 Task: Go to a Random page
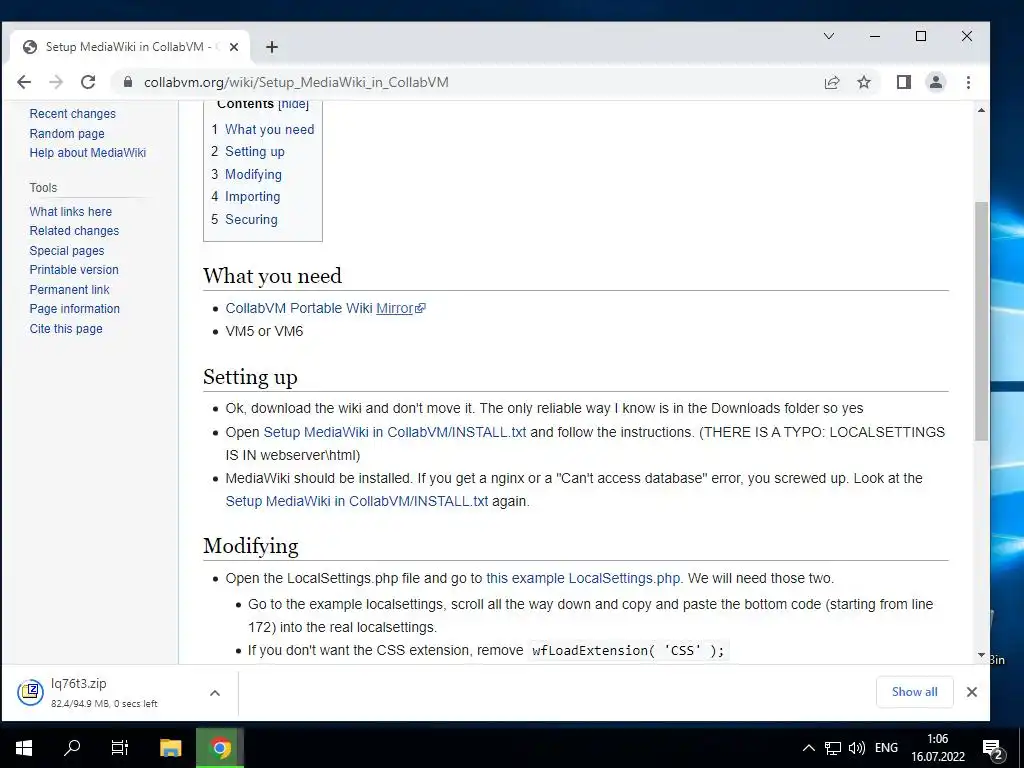tap(67, 133)
